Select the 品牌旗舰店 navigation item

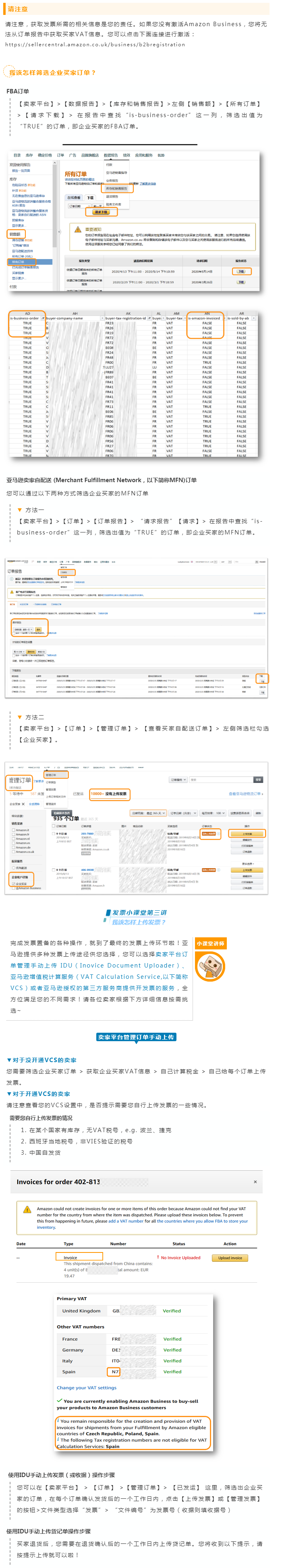pyautogui.click(x=89, y=155)
